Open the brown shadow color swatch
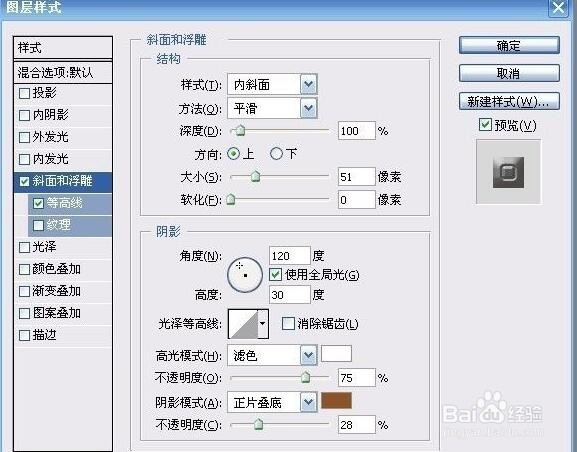Image resolution: width=577 pixels, height=452 pixels. tap(336, 400)
